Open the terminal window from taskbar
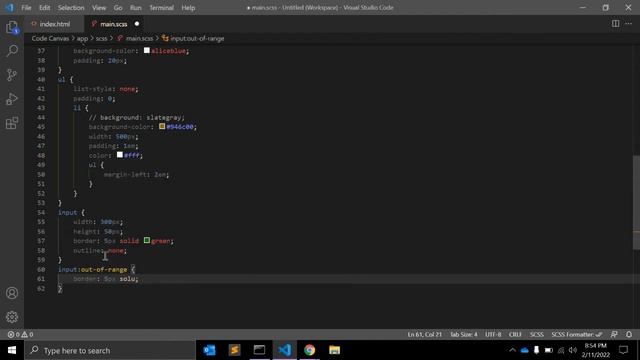 [259, 350]
